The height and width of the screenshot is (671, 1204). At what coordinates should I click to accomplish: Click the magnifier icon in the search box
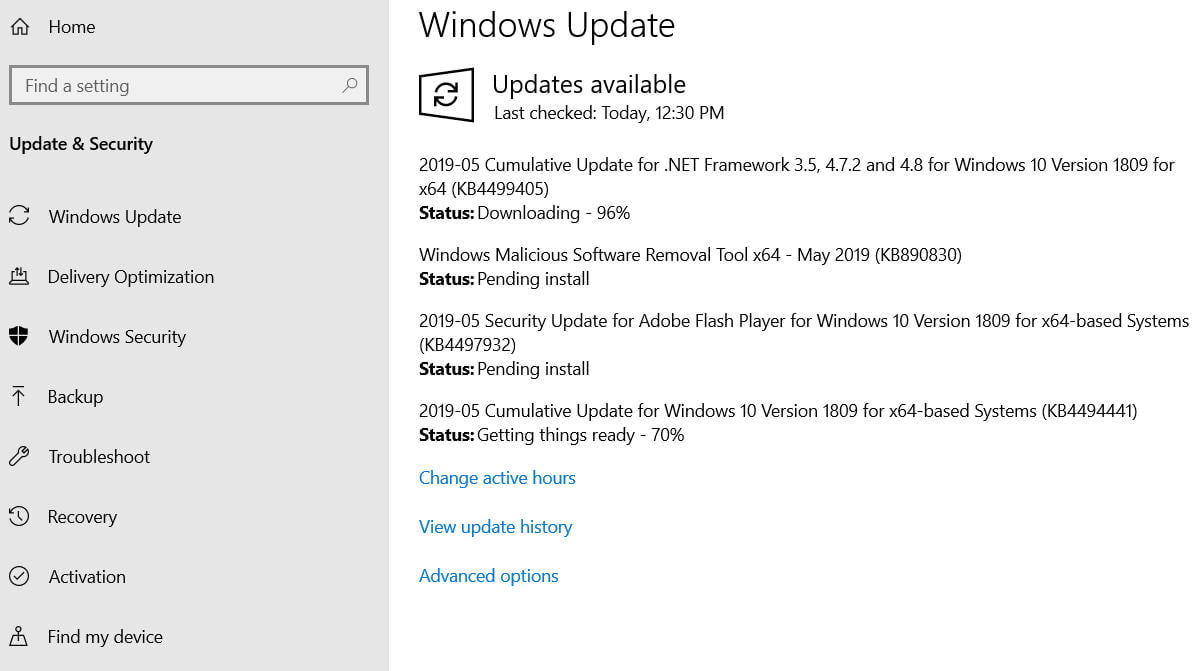pos(349,86)
